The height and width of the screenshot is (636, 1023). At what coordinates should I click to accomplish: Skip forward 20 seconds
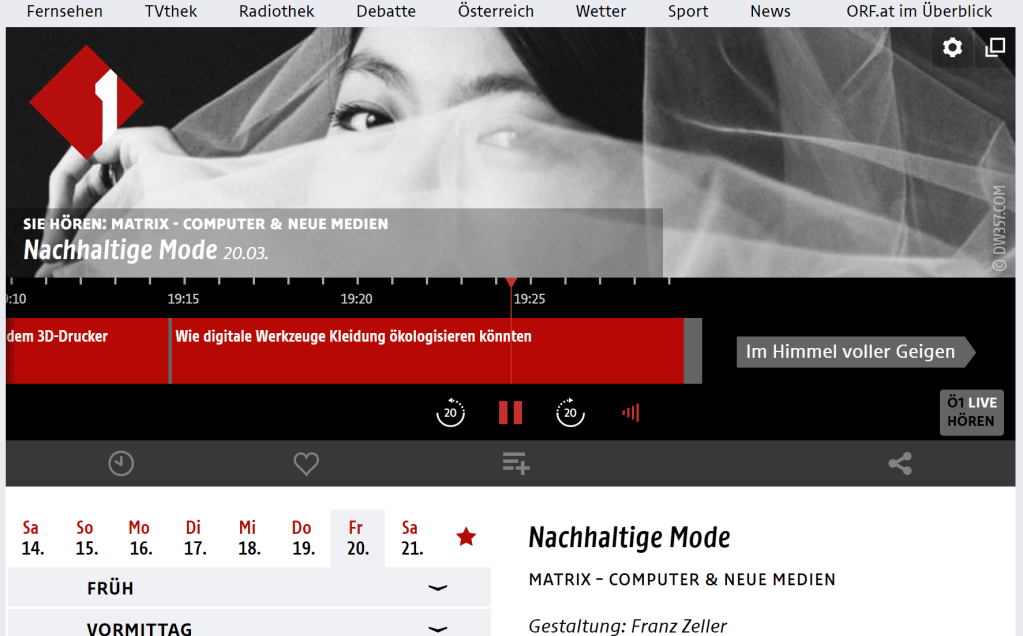(x=570, y=412)
